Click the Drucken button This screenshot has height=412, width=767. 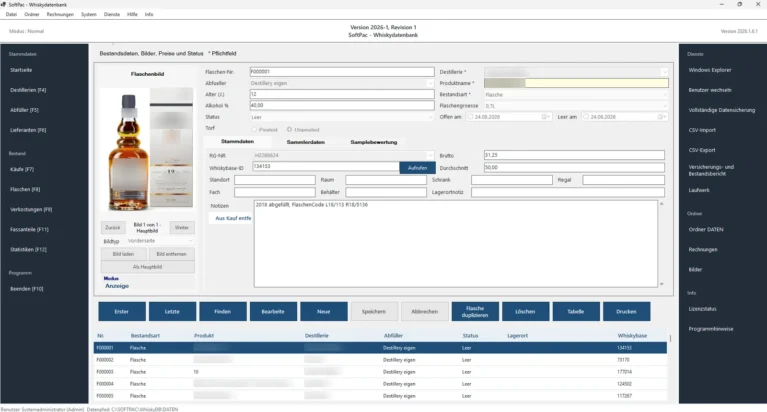[627, 312]
